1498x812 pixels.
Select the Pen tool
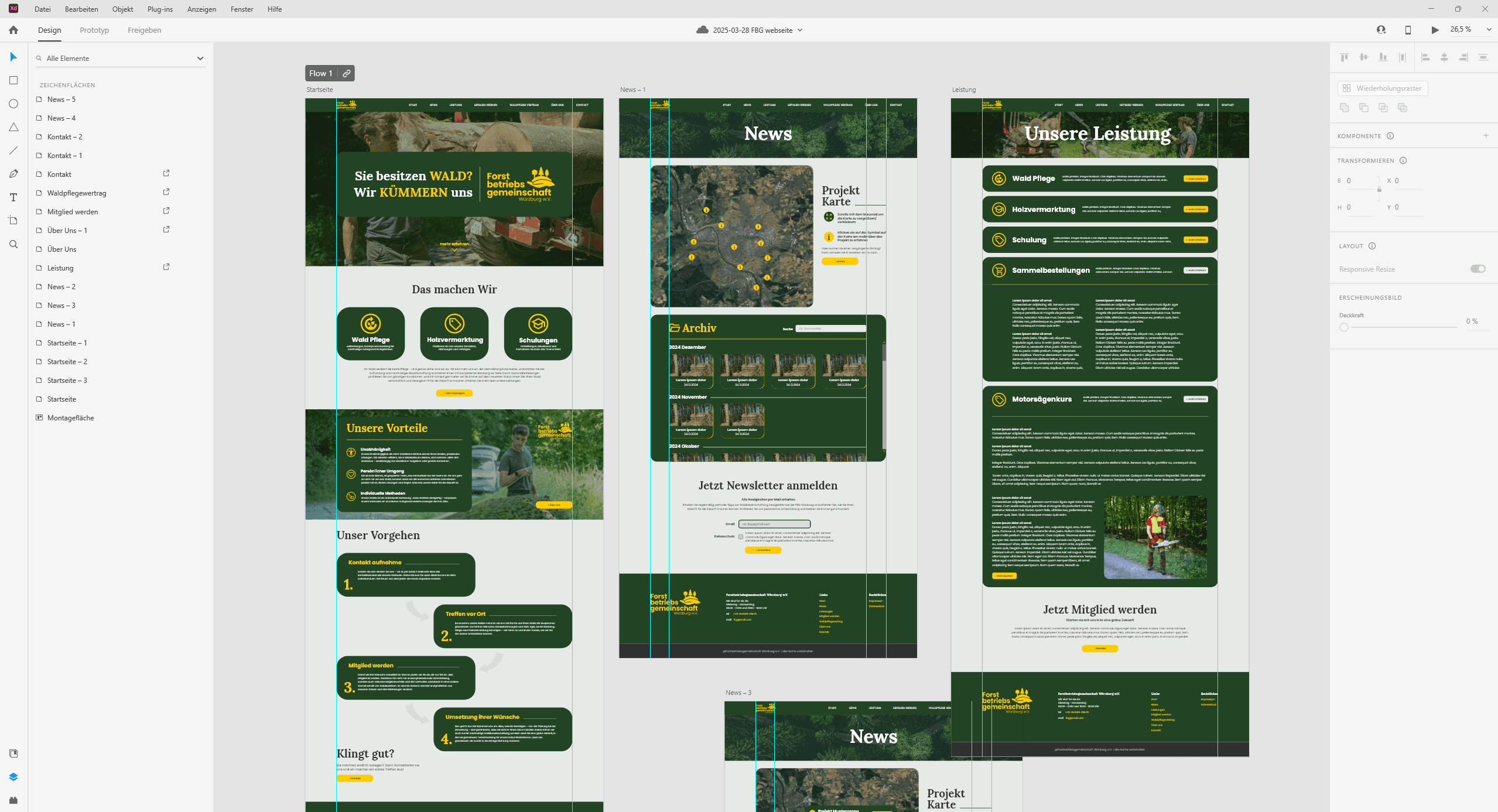click(13, 174)
